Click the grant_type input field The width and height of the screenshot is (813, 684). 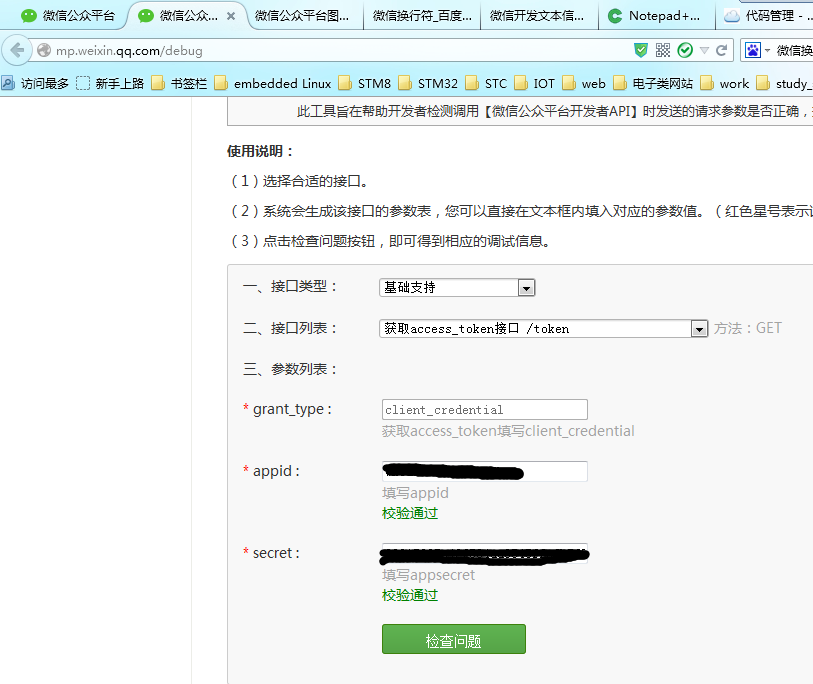point(484,410)
